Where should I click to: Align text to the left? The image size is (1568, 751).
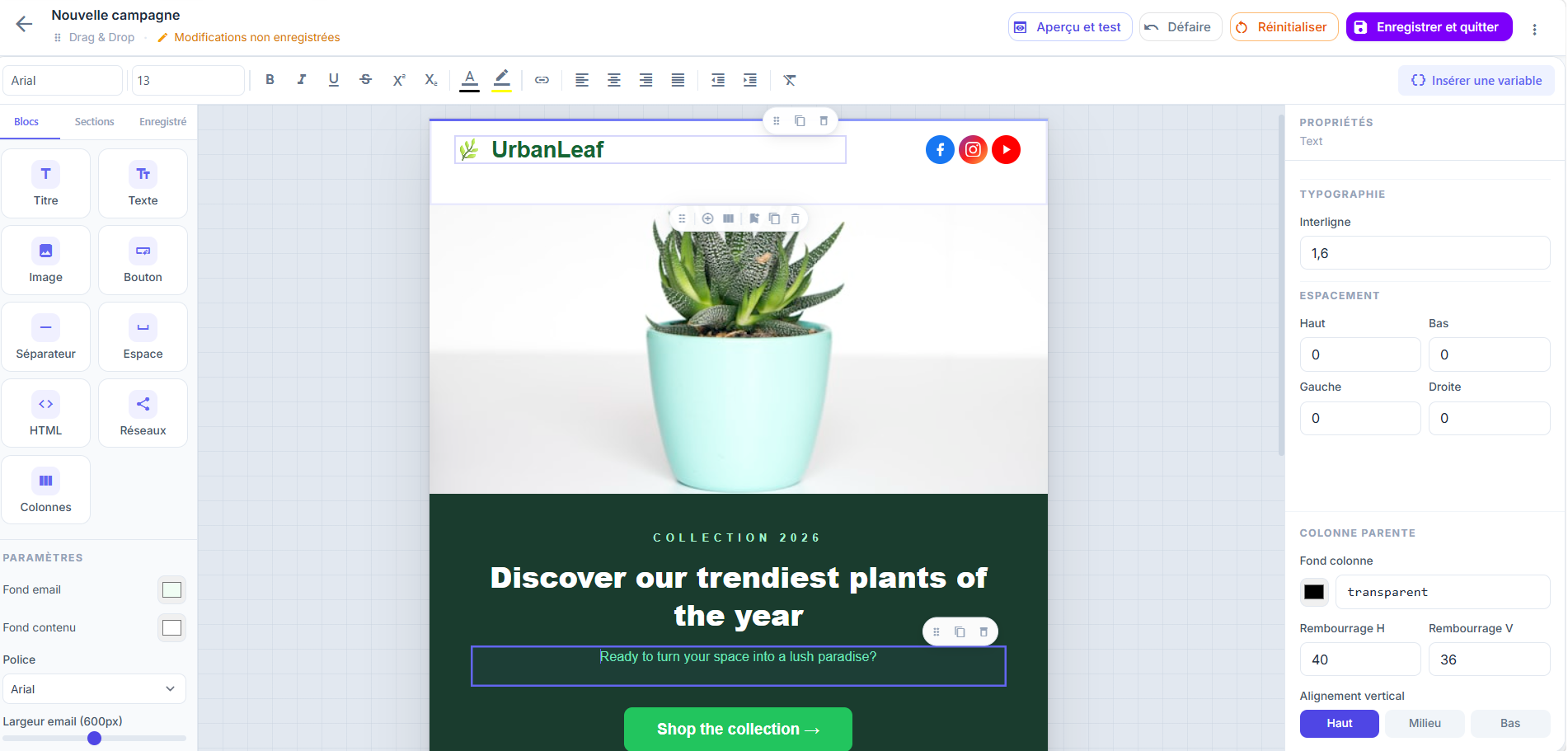[582, 80]
